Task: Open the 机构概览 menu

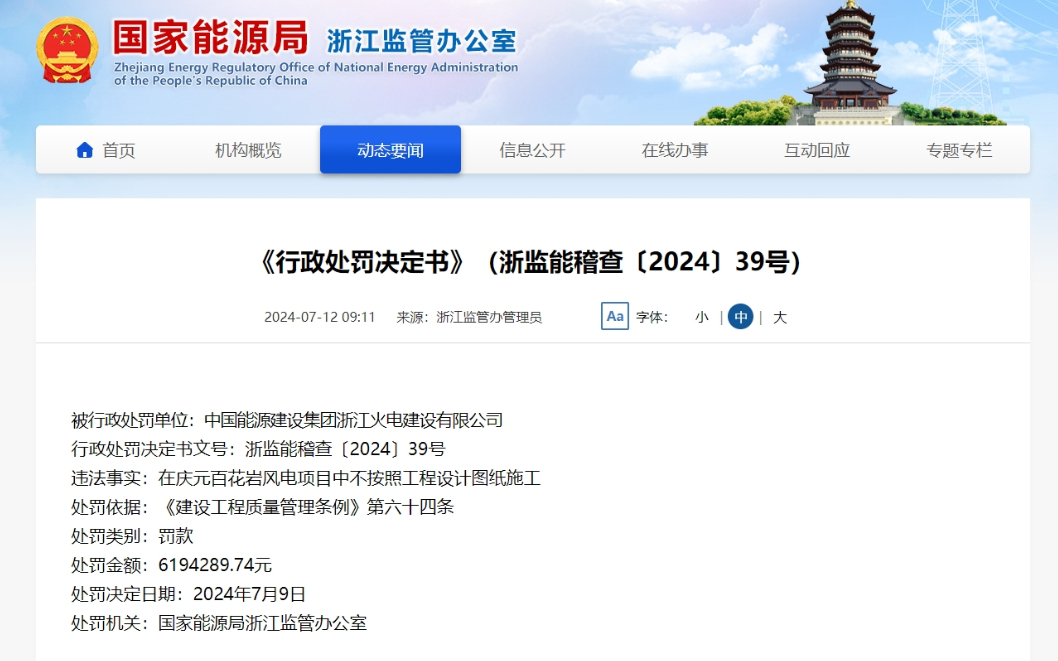Action: pyautogui.click(x=248, y=150)
